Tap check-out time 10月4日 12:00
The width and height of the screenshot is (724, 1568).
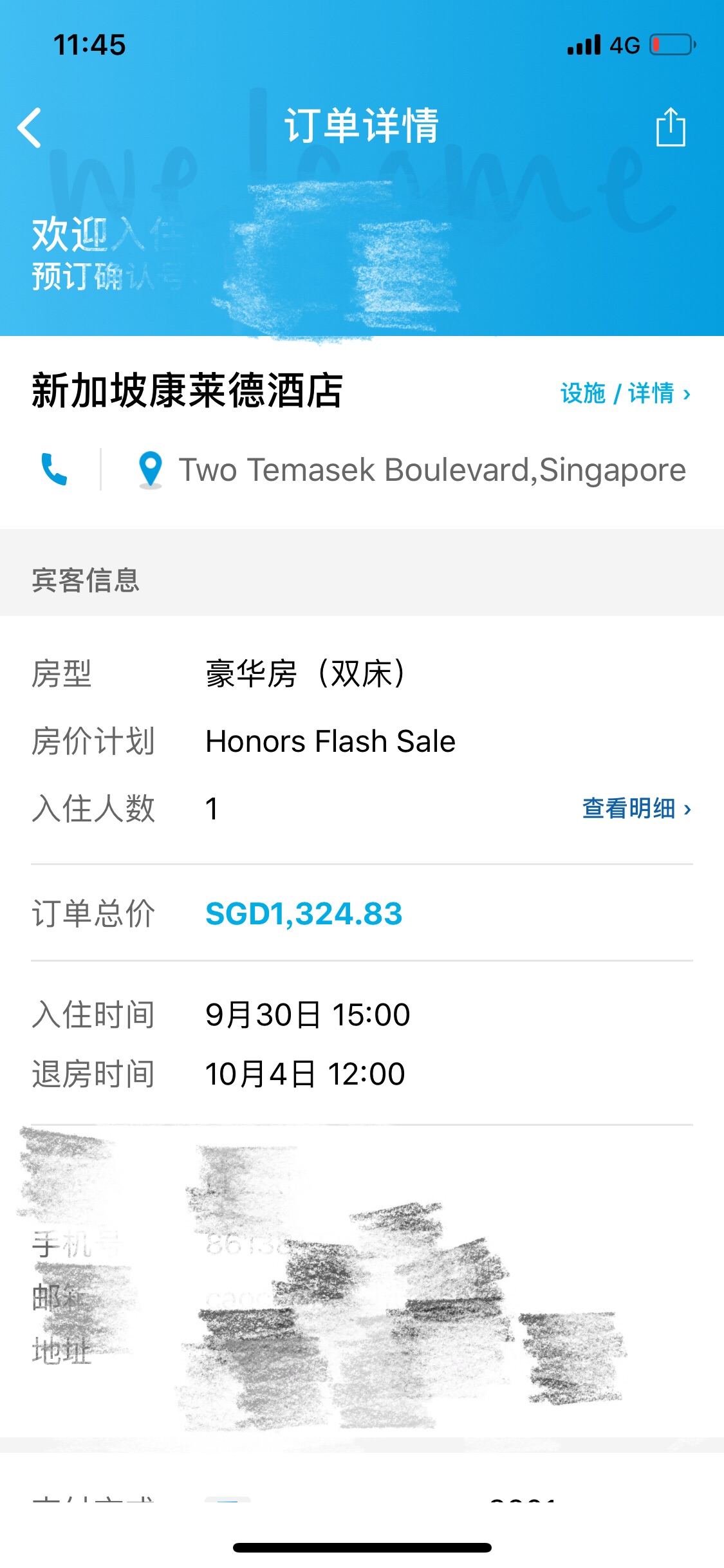[x=305, y=1074]
